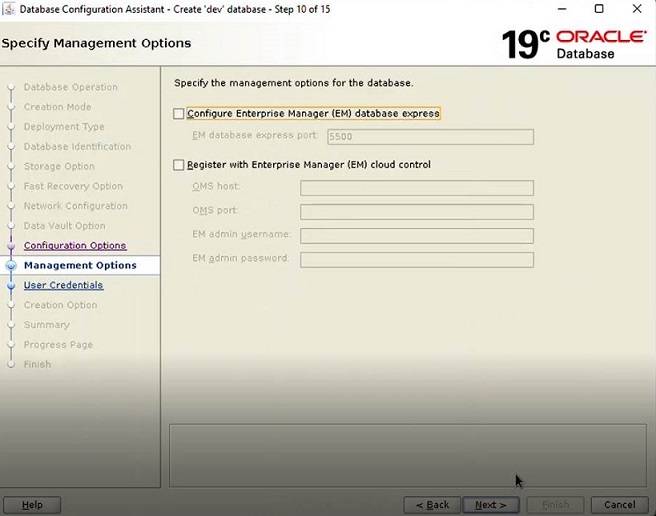Click the EM admin username field

click(x=417, y=236)
